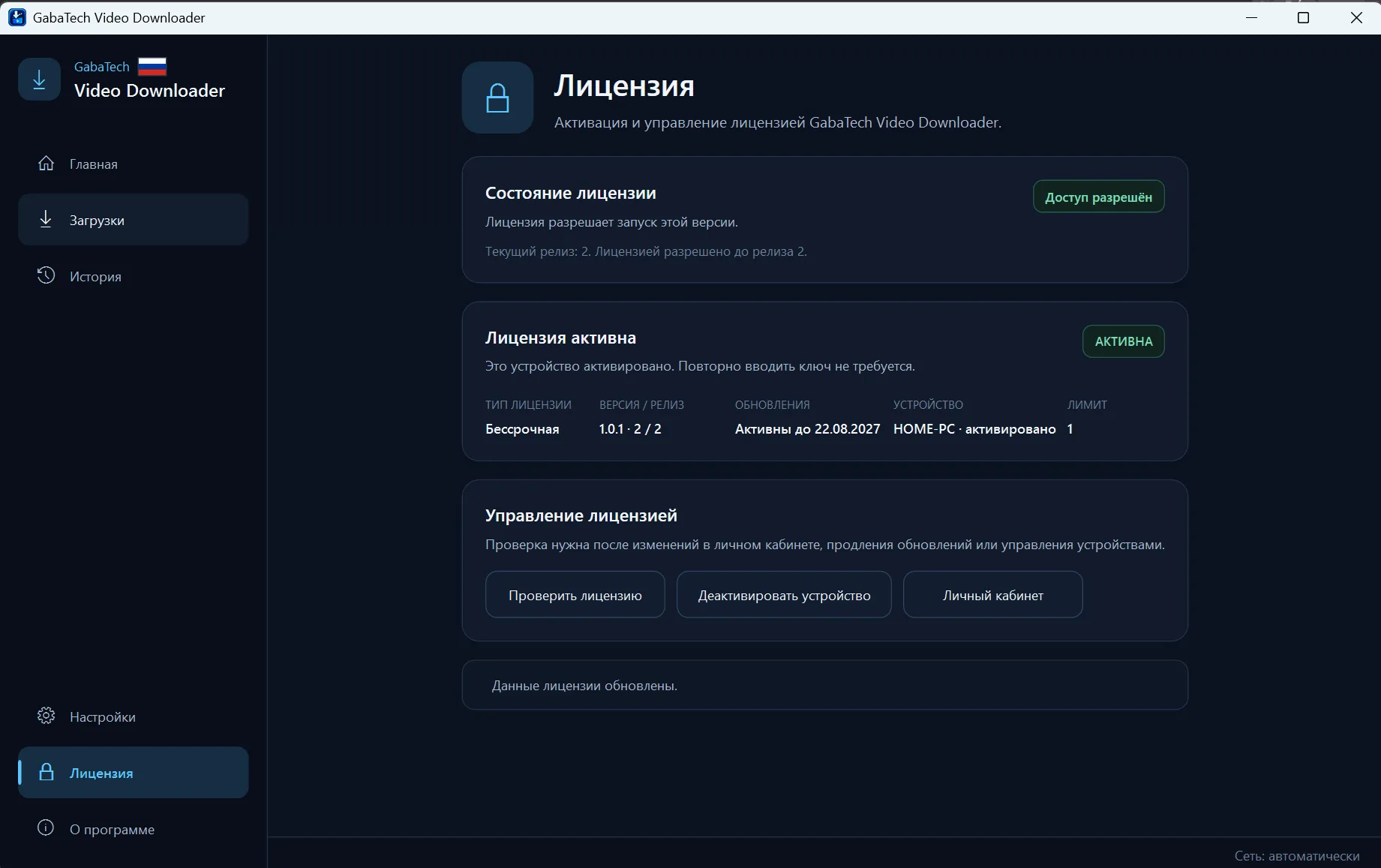
Task: Click HOME-PC · активировано device value
Action: [974, 429]
